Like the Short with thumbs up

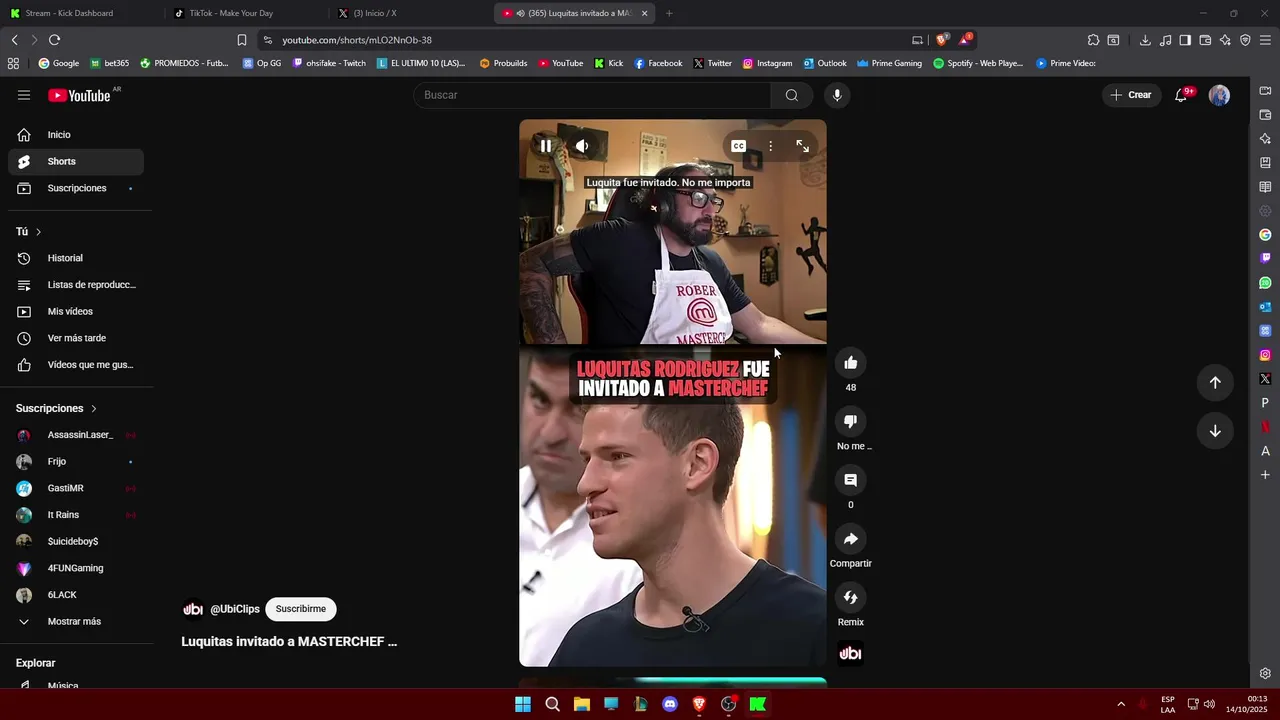tap(851, 363)
